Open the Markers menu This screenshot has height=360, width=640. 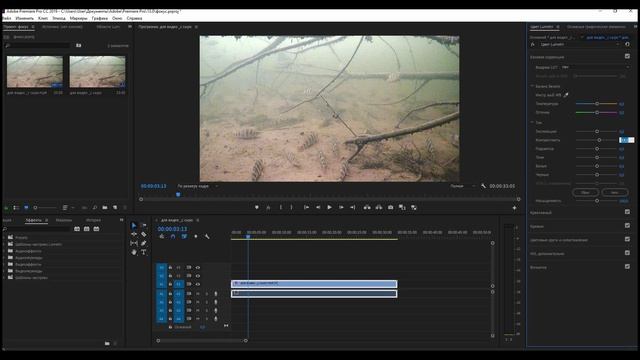(78, 18)
